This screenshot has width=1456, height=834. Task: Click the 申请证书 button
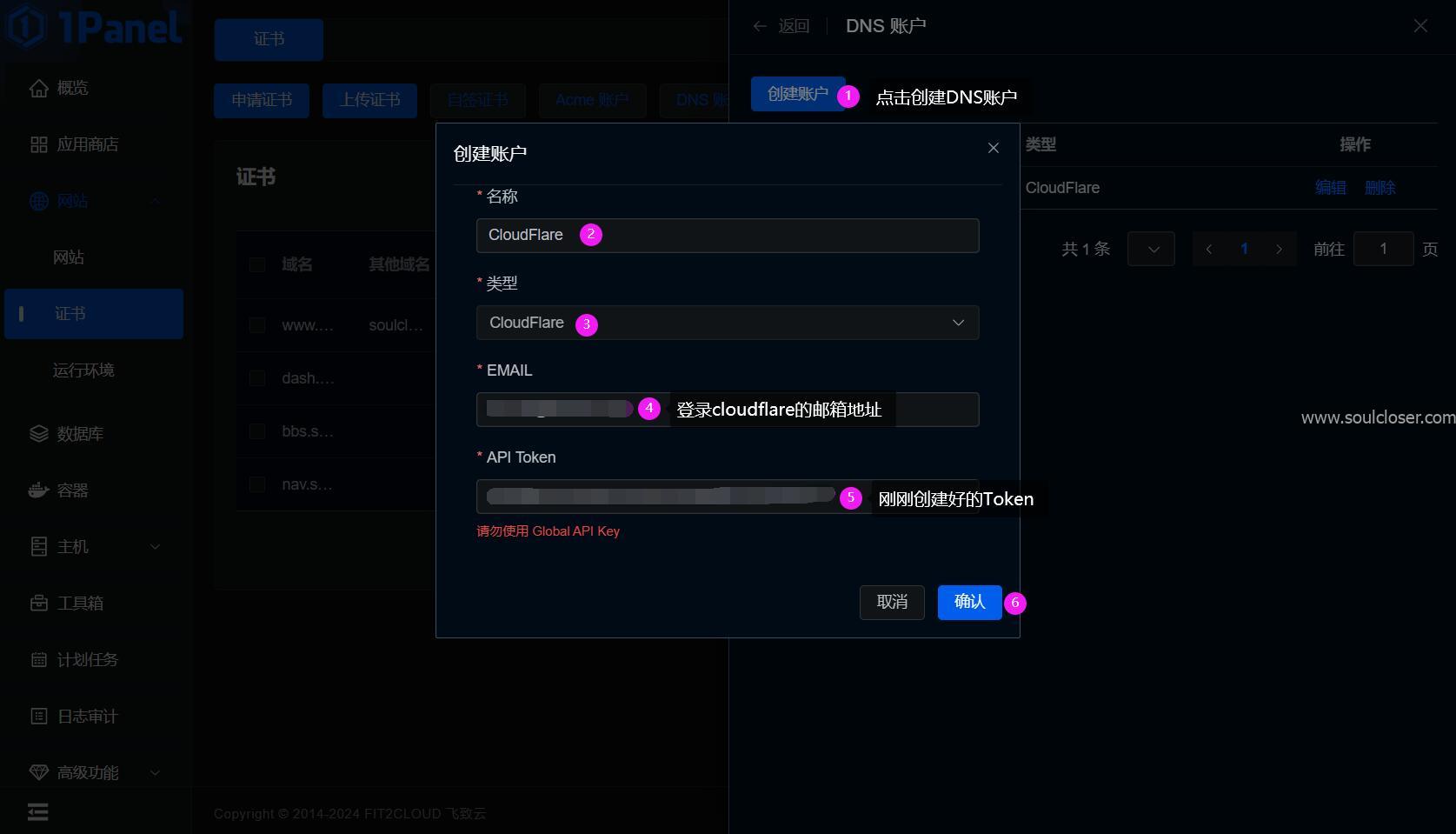coord(262,101)
